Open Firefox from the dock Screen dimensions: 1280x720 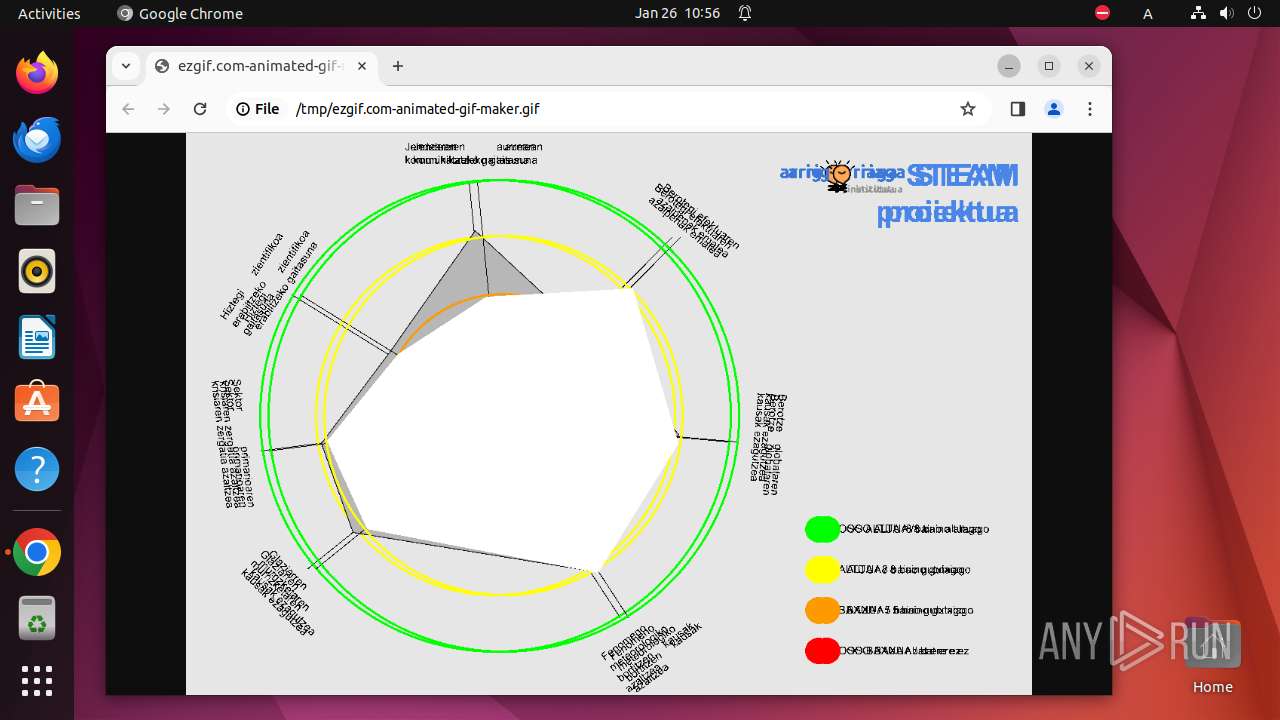coord(37,73)
